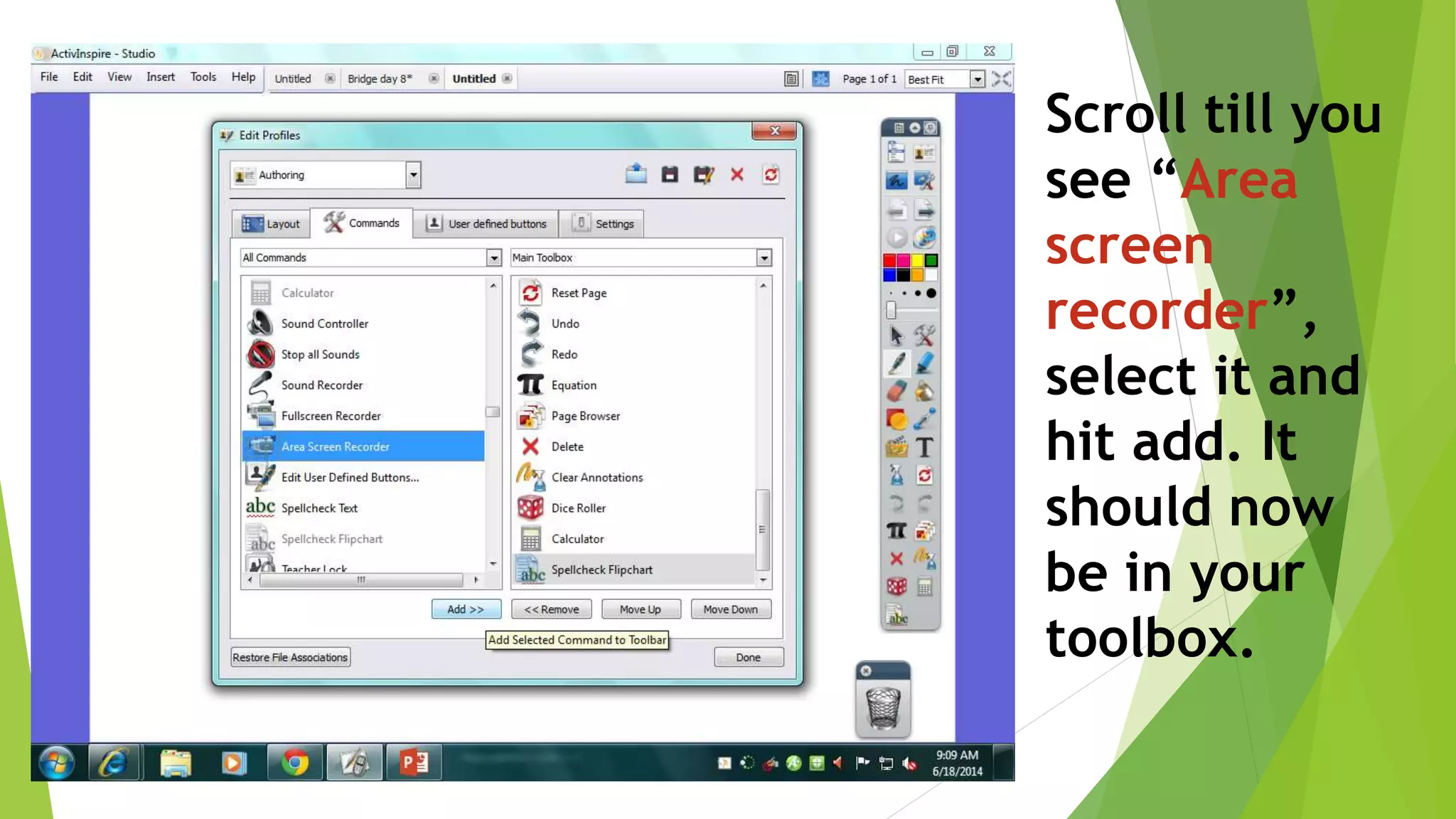The width and height of the screenshot is (1456, 819).
Task: Go to next page with toolbox arrow
Action: click(924, 210)
